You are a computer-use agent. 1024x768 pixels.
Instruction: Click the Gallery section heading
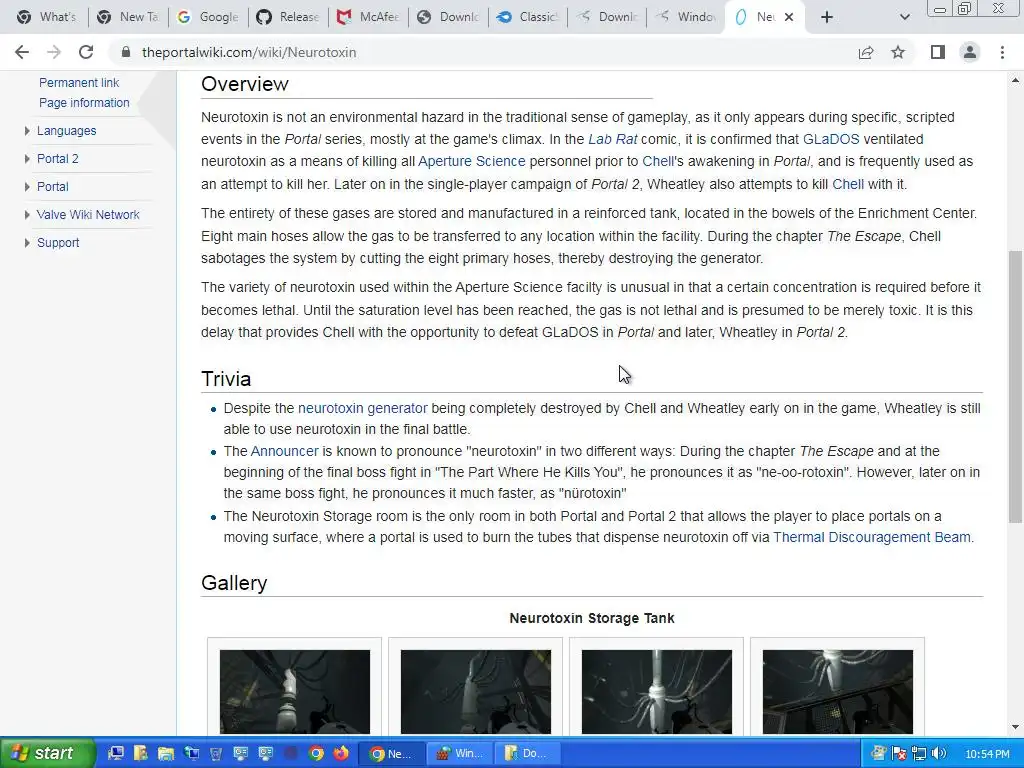[234, 583]
